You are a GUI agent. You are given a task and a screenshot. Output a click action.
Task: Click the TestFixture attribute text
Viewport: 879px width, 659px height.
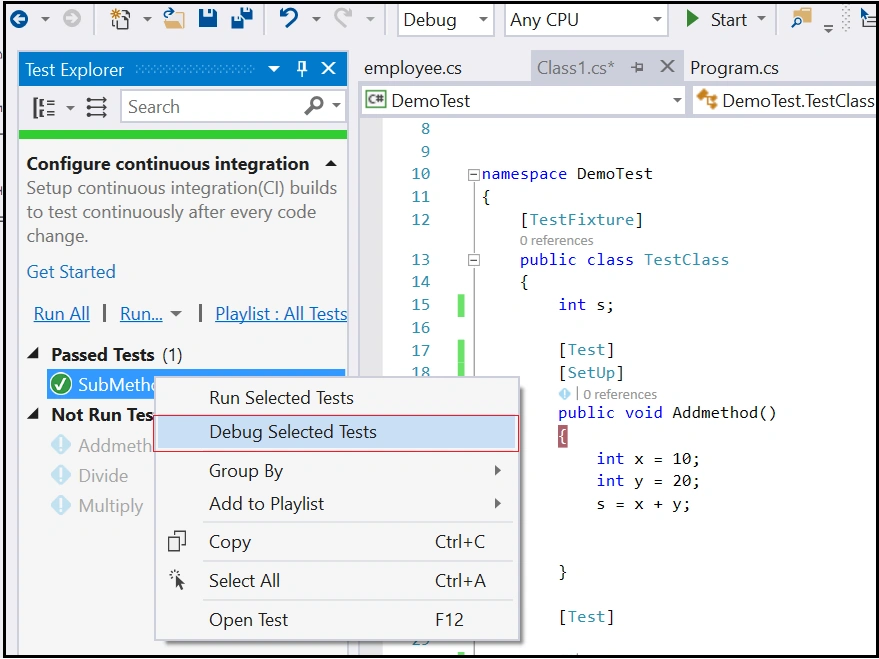pyautogui.click(x=581, y=220)
